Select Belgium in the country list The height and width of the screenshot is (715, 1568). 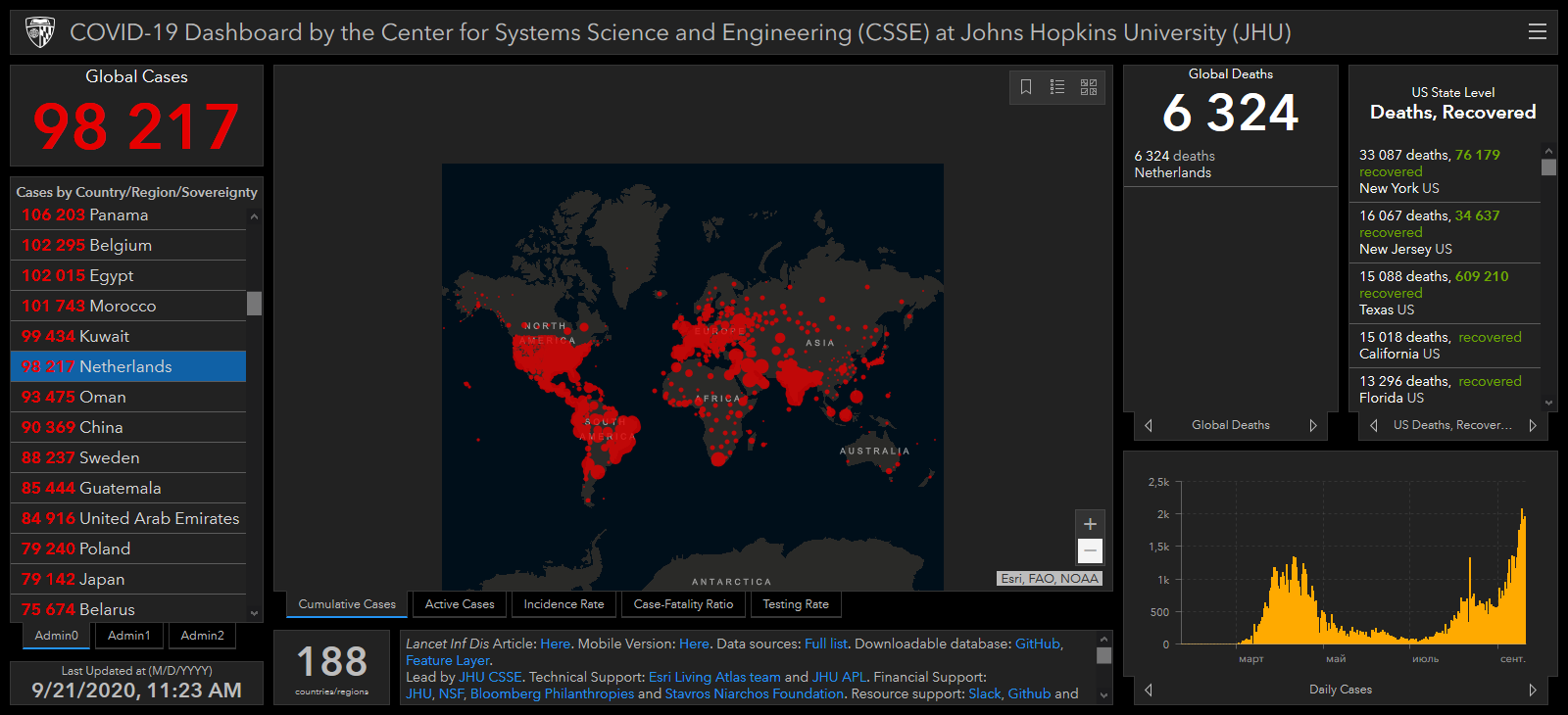coord(128,245)
